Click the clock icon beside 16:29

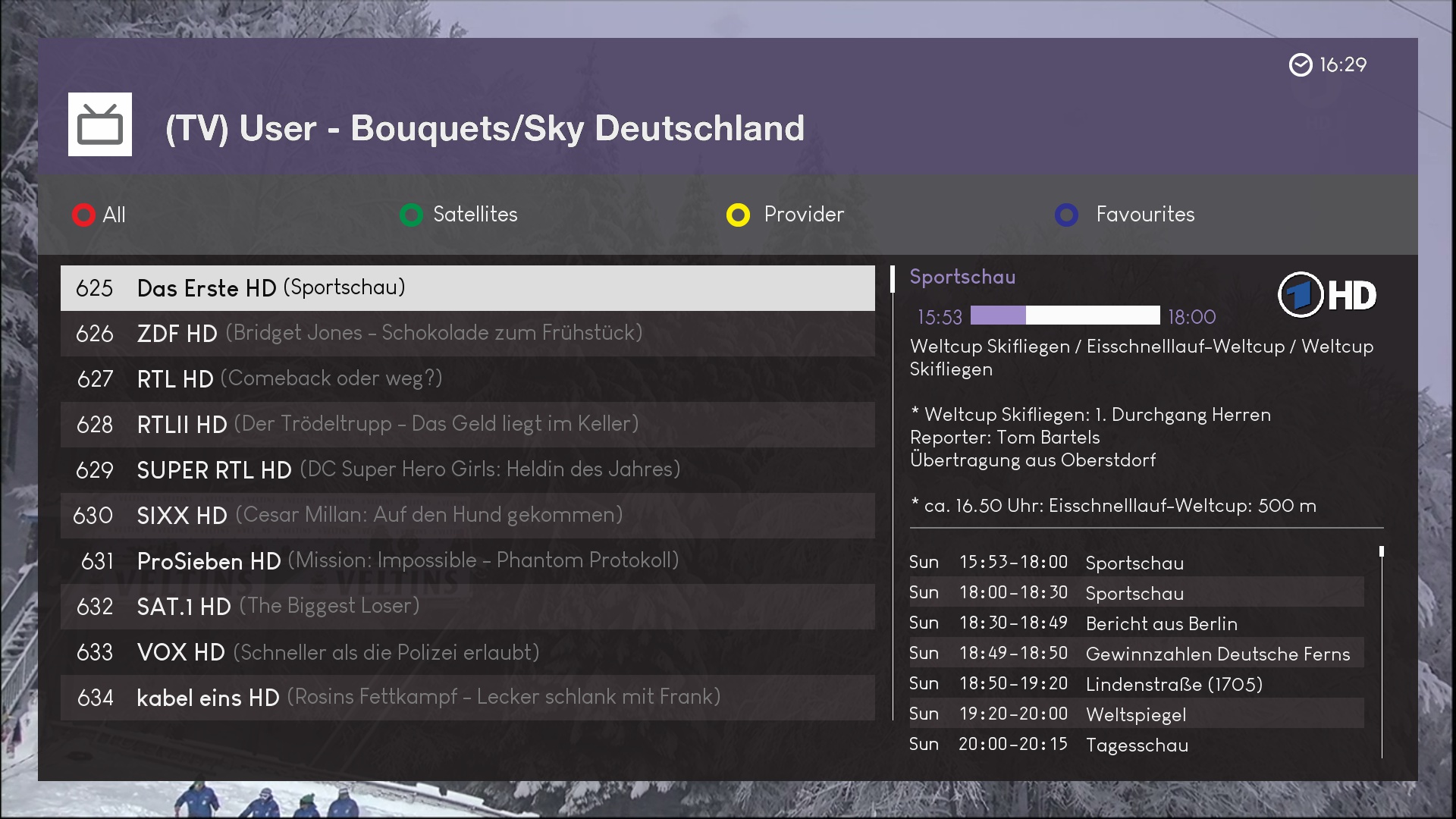(1301, 65)
